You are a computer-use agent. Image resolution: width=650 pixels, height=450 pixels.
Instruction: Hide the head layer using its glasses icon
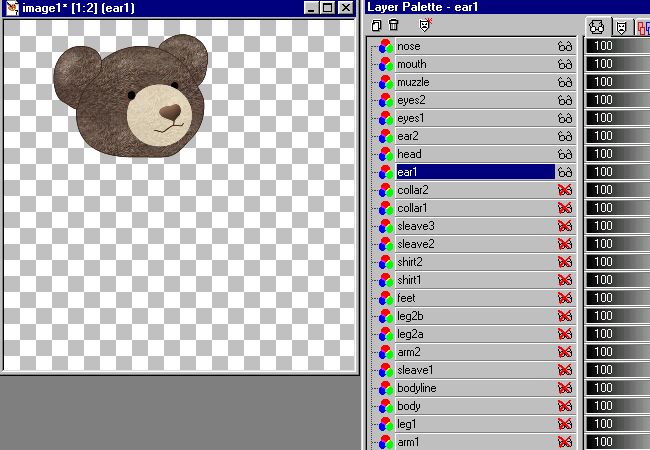(x=565, y=154)
